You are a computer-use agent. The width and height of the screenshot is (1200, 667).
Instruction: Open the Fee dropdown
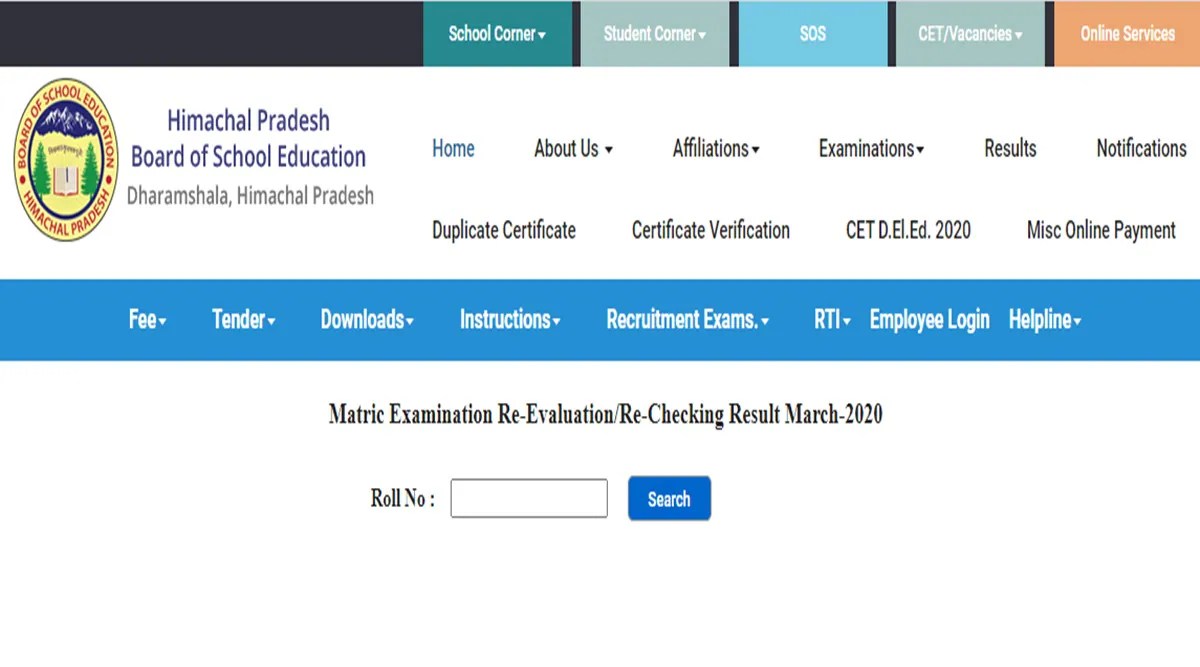pyautogui.click(x=145, y=320)
